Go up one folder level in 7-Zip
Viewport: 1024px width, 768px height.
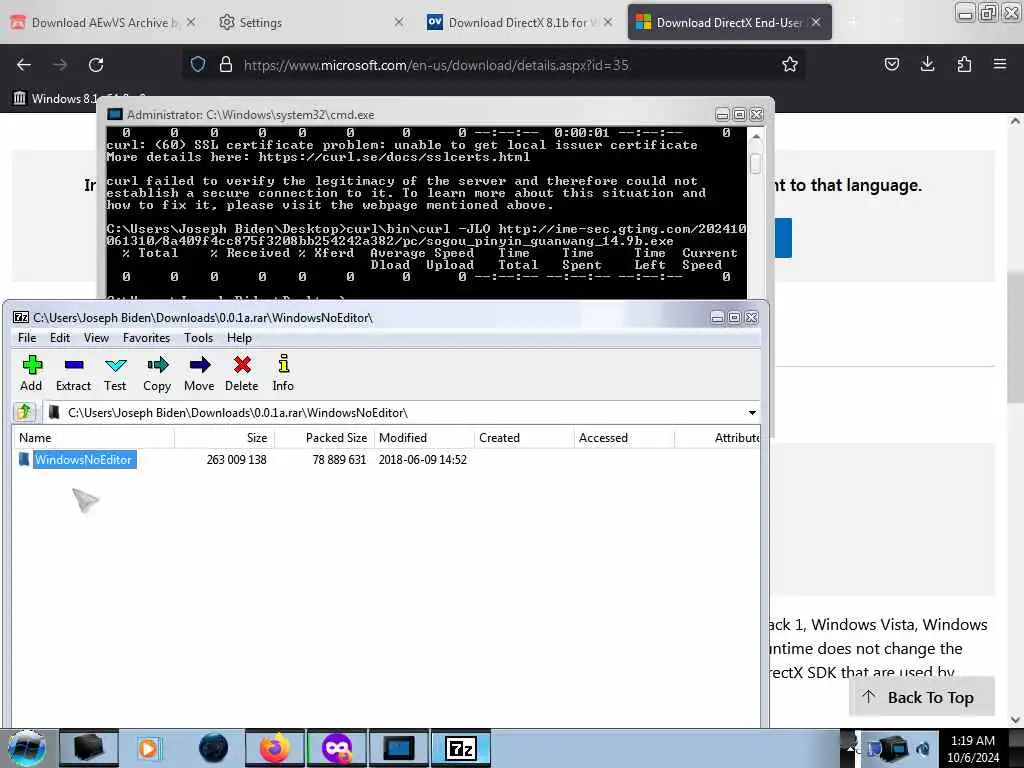click(25, 412)
